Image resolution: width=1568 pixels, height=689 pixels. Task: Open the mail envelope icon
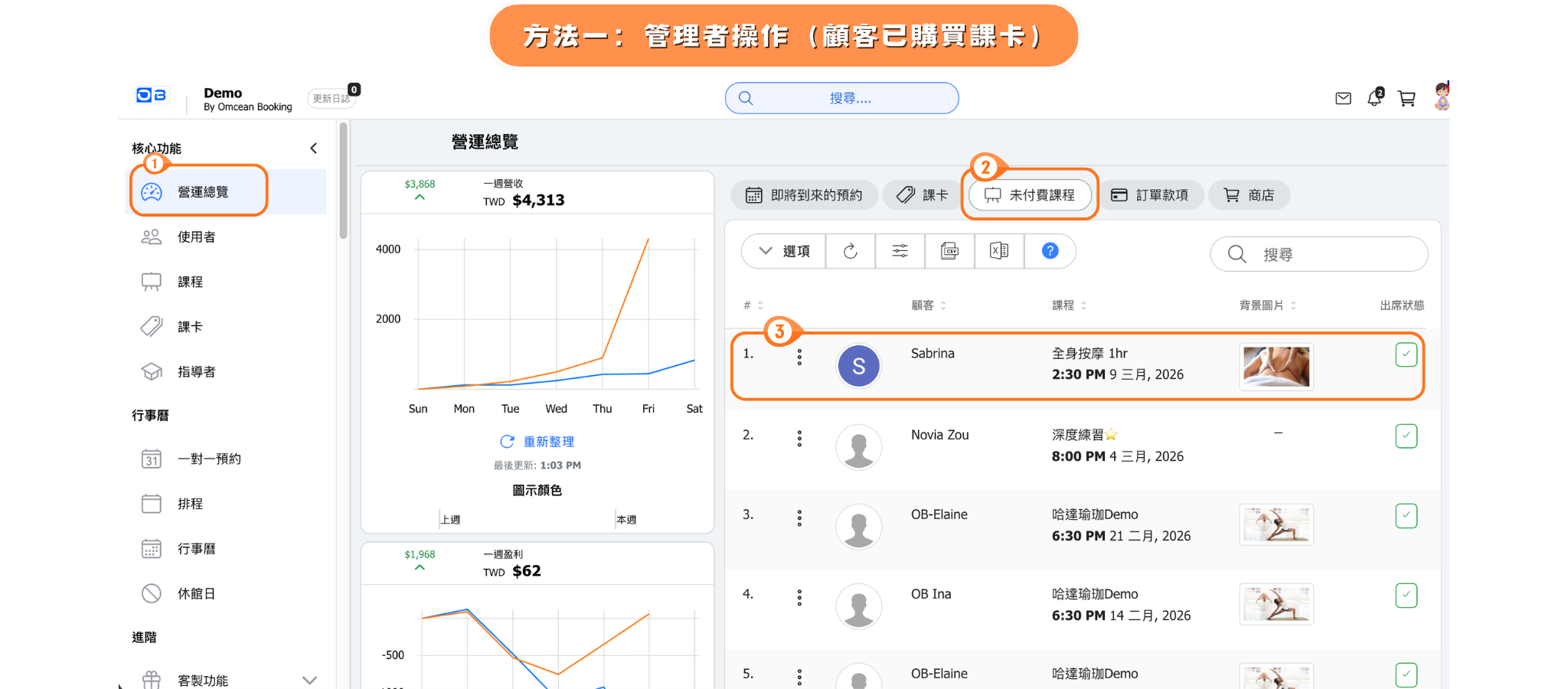[x=1343, y=99]
